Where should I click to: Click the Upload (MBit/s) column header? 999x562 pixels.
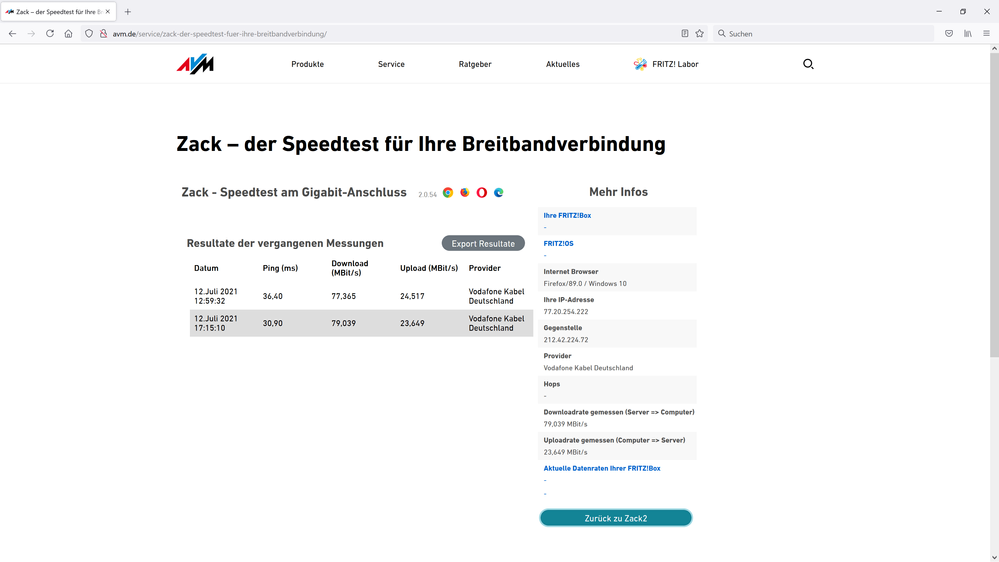pos(429,268)
